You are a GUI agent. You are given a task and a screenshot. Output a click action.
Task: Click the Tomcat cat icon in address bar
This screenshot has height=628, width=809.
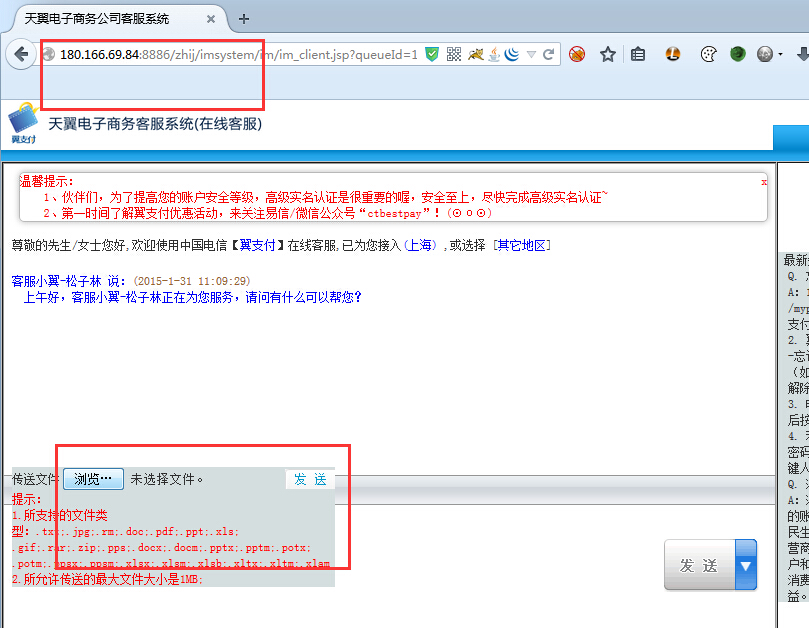[x=475, y=54]
